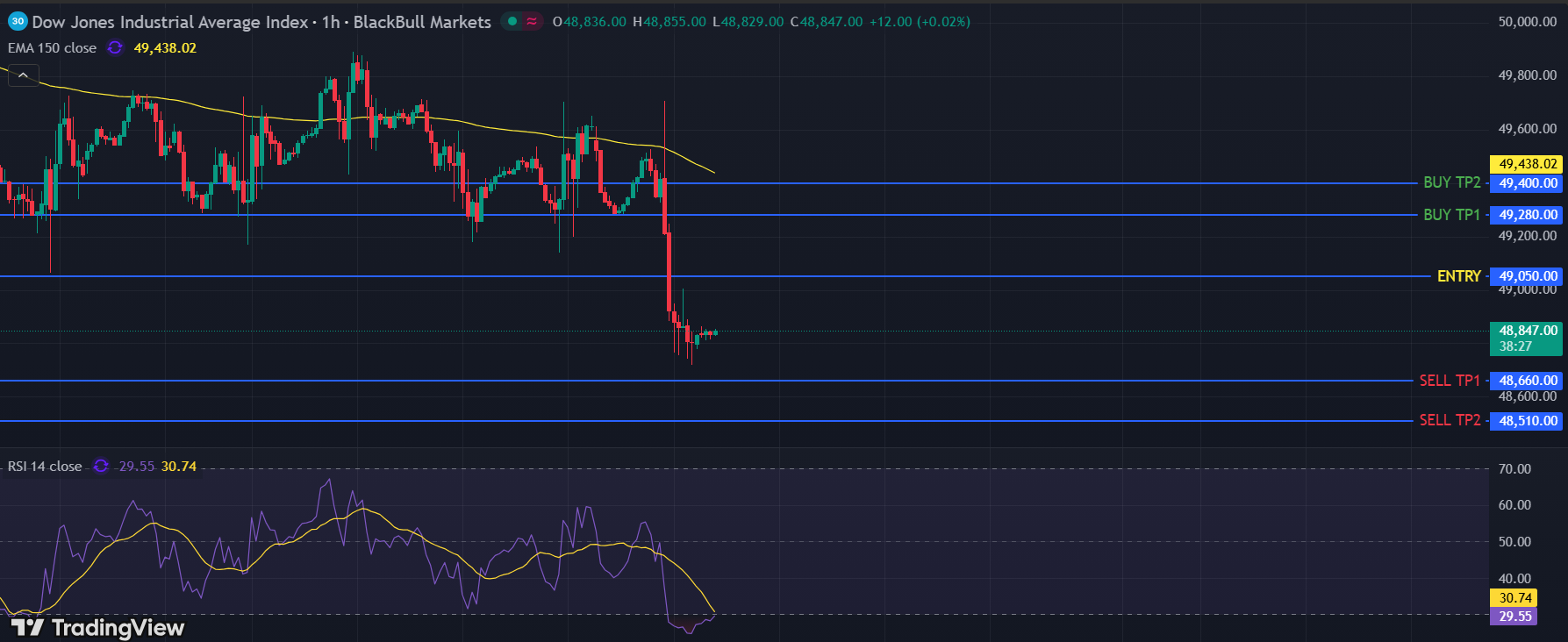Screen dimensions: 1568x642
Task: Click the yellow 30.74 RSI average axis label
Action: pos(1514,598)
